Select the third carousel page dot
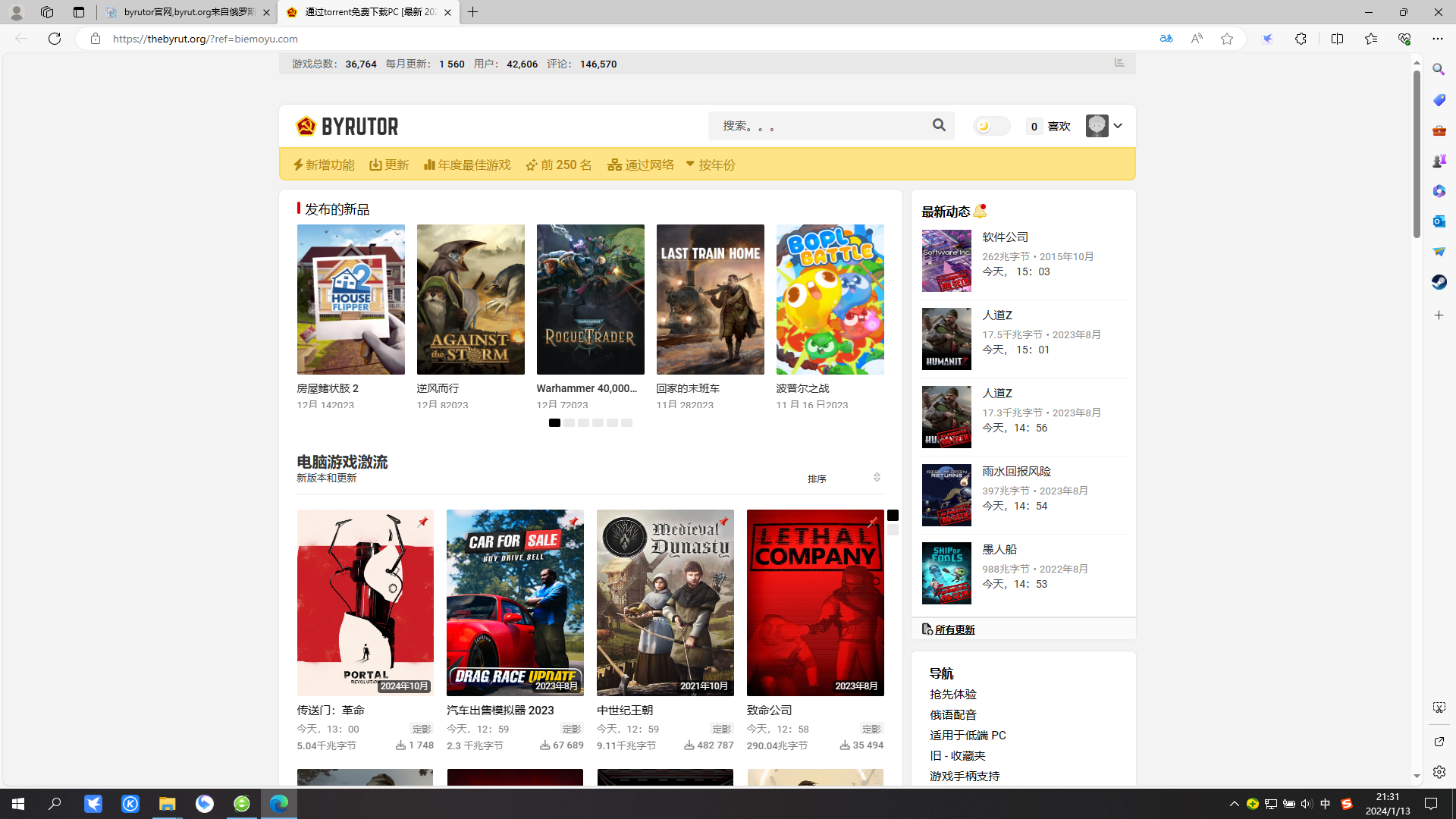Viewport: 1456px width, 819px height. [583, 423]
